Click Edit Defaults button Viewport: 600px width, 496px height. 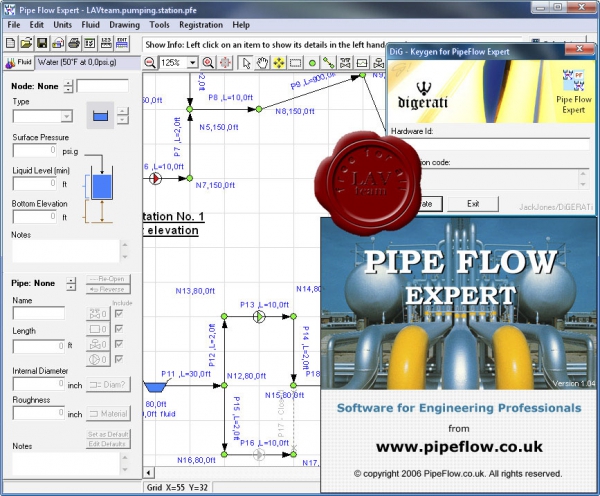(x=108, y=444)
